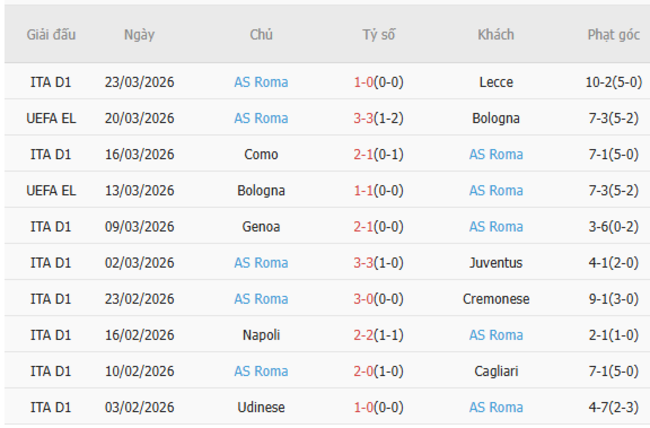Click the Giải đấu column header
This screenshot has height=428, width=650.
[x=51, y=34]
